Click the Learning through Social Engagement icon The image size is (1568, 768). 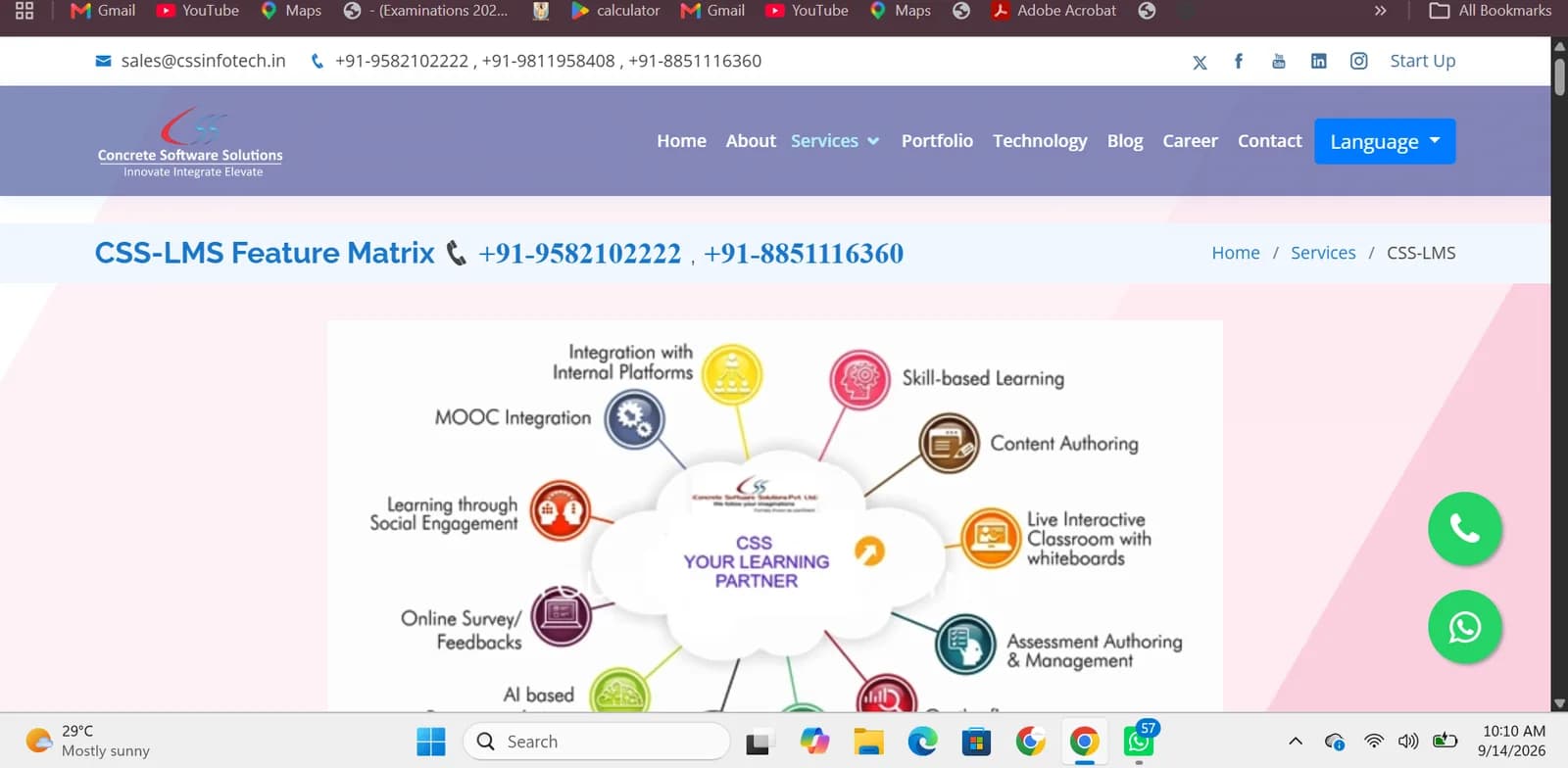(561, 510)
